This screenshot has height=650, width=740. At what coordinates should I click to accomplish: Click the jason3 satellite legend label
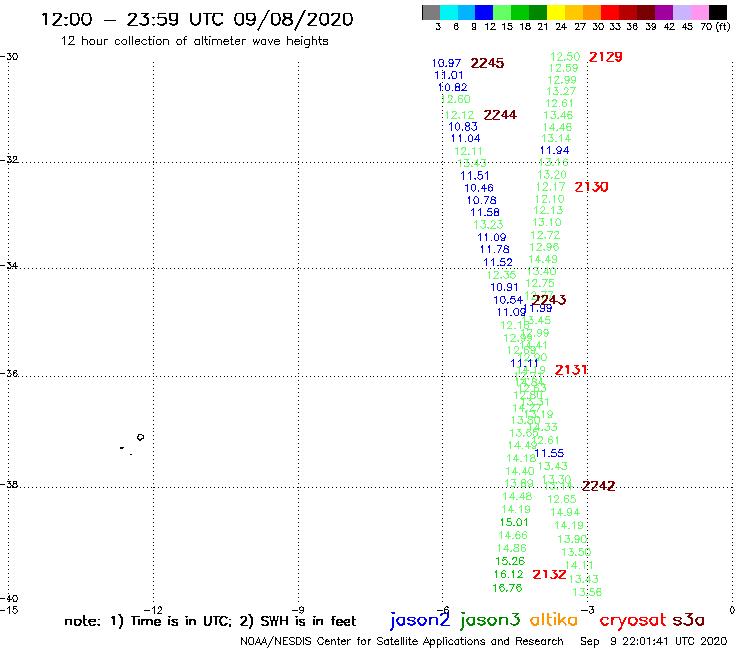point(490,620)
